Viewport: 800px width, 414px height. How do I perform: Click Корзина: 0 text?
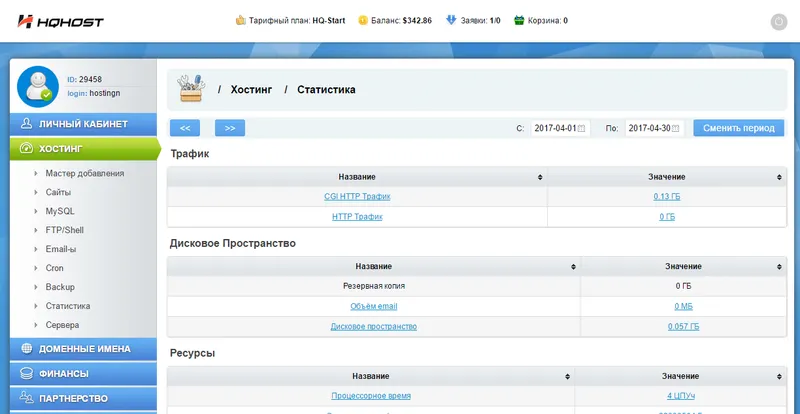(x=547, y=21)
